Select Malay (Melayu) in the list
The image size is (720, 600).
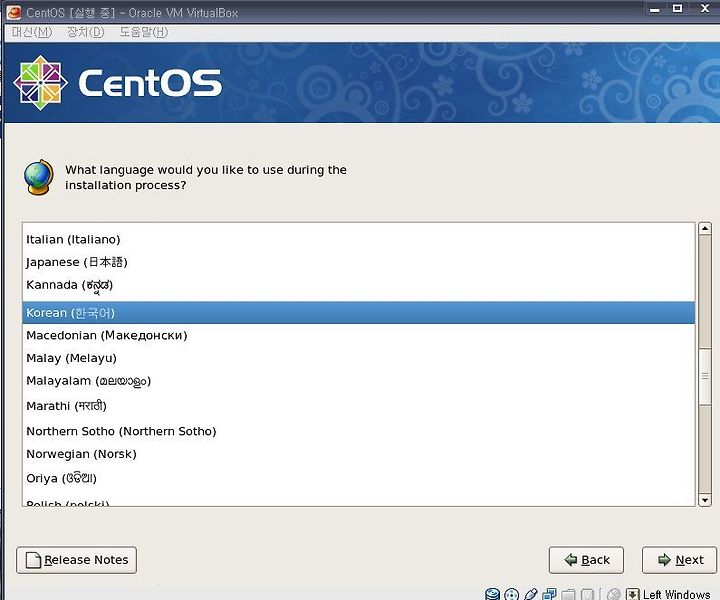click(x=358, y=358)
